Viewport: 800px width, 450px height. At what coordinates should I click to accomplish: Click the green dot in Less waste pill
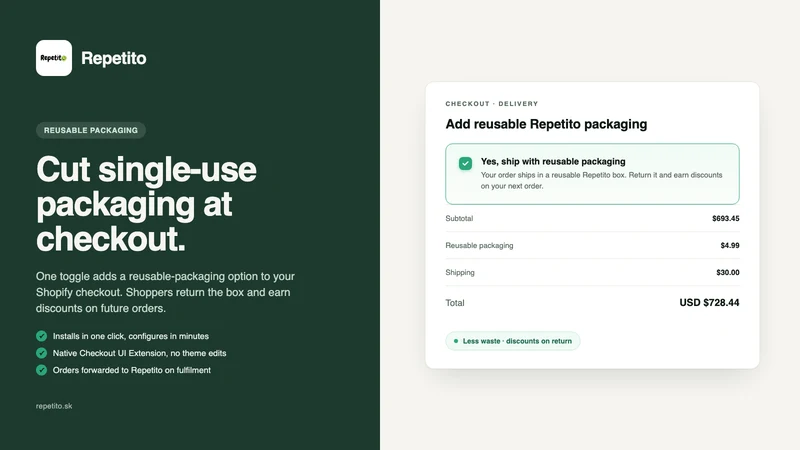456,341
